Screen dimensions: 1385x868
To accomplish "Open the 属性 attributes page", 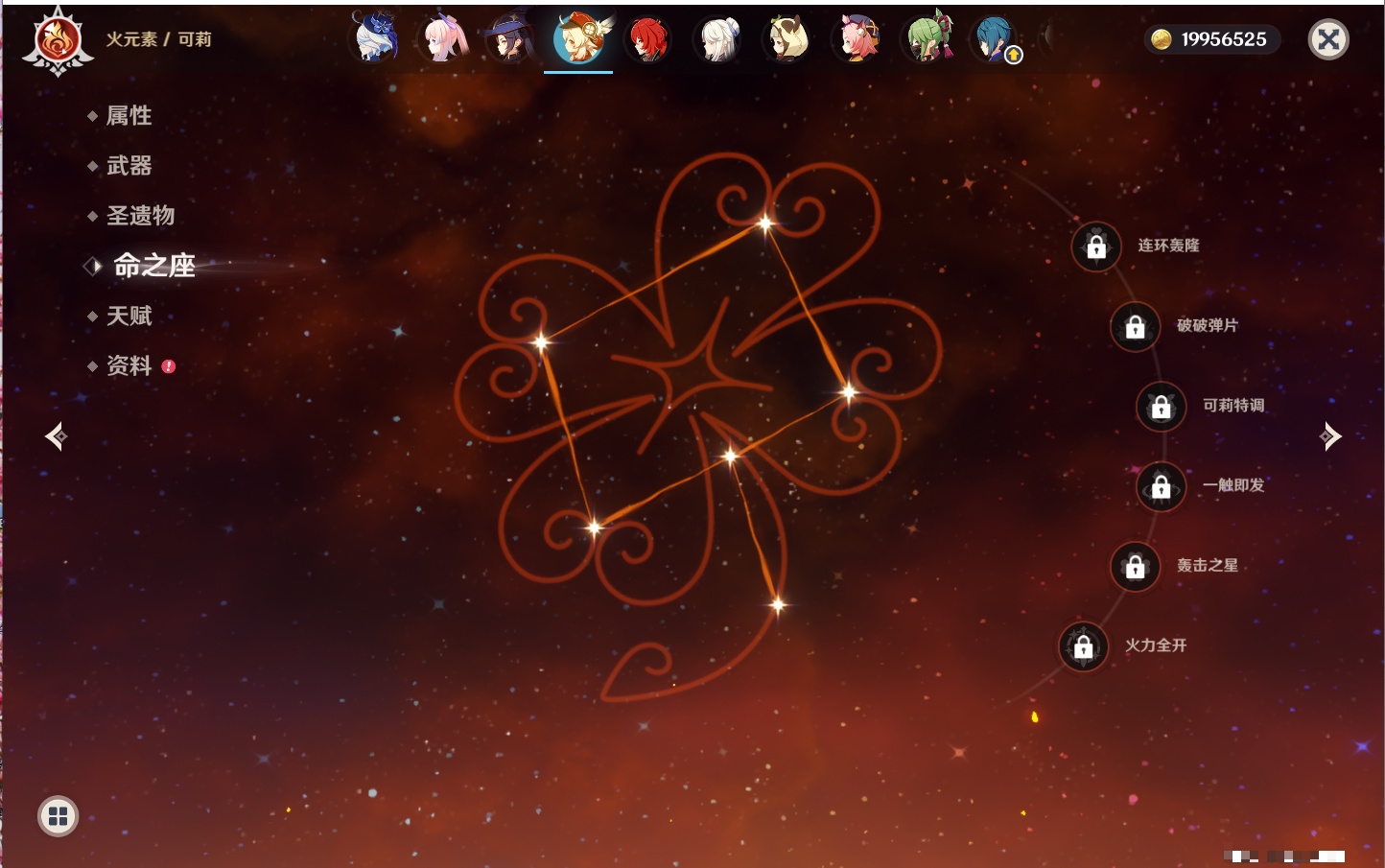I will pyautogui.click(x=129, y=116).
